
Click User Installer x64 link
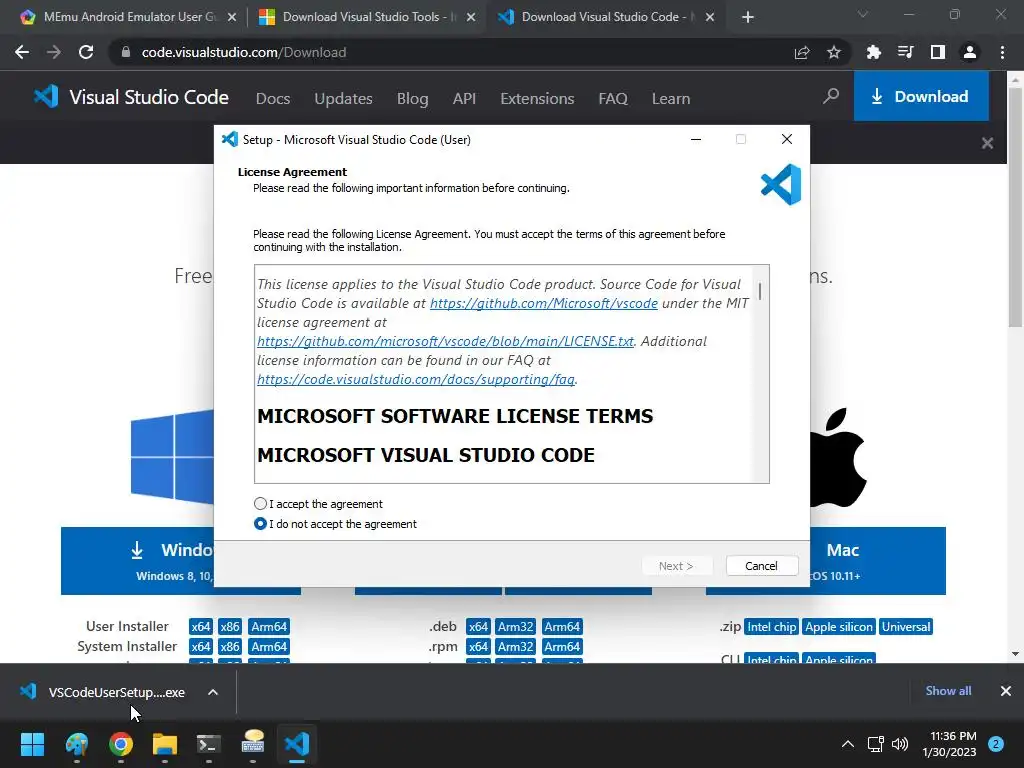[x=200, y=626]
